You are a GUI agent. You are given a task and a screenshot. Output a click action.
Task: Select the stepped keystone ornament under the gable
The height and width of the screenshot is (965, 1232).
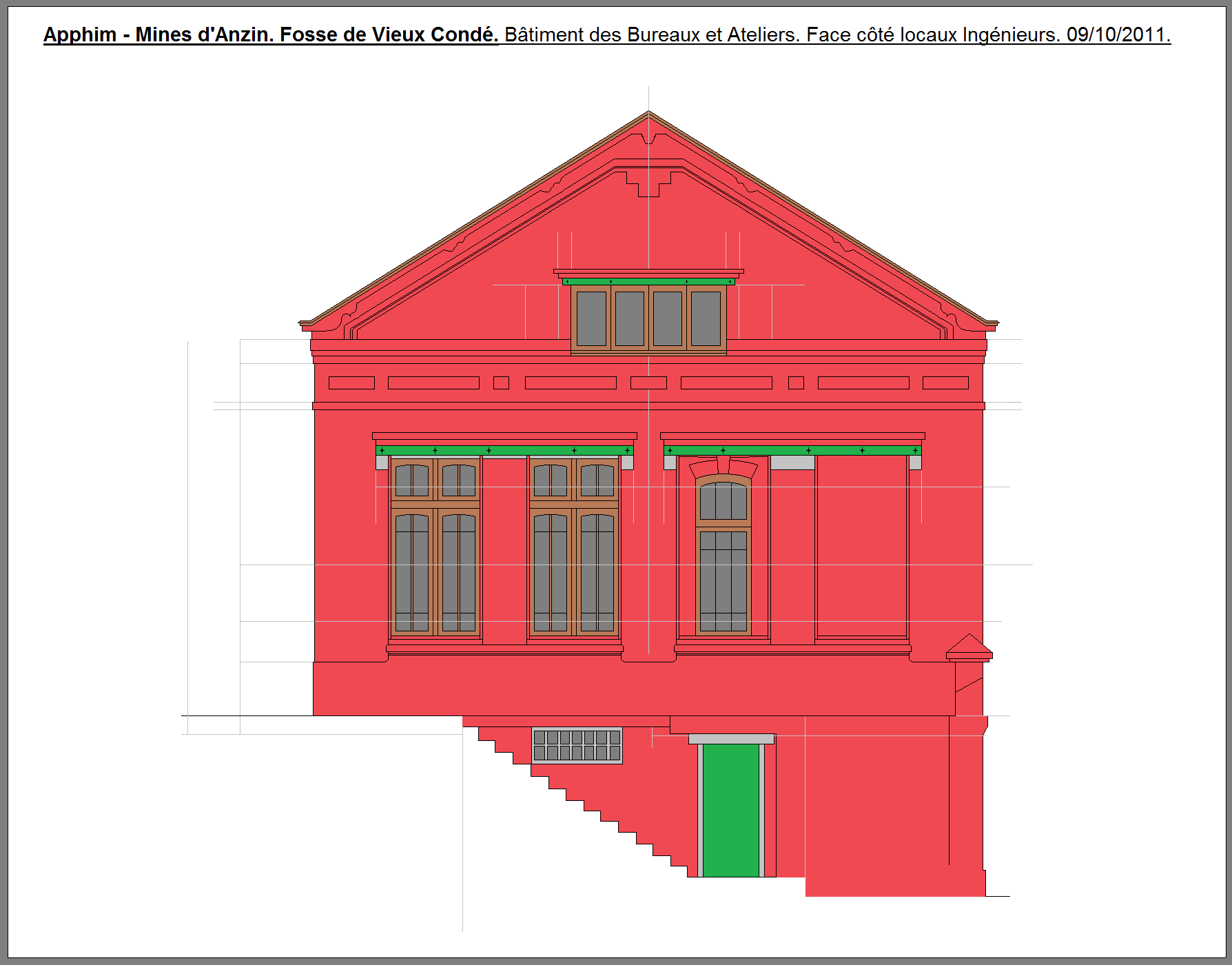coord(648,183)
